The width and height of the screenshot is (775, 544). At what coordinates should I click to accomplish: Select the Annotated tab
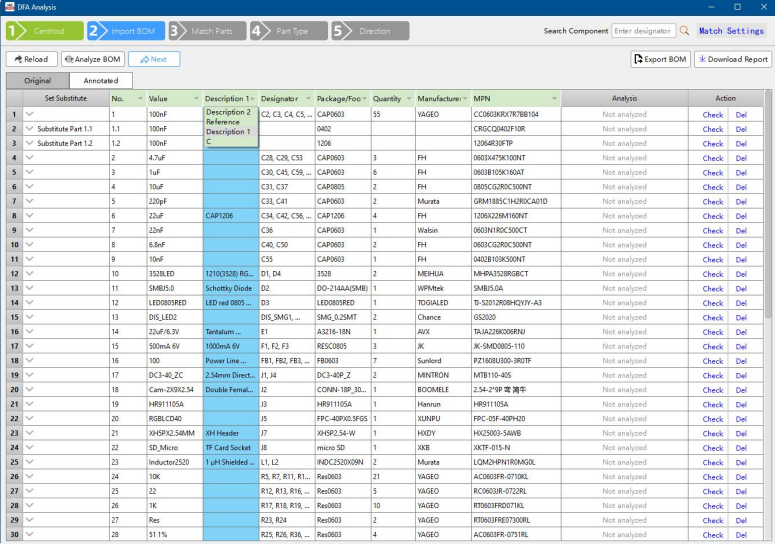coord(100,80)
